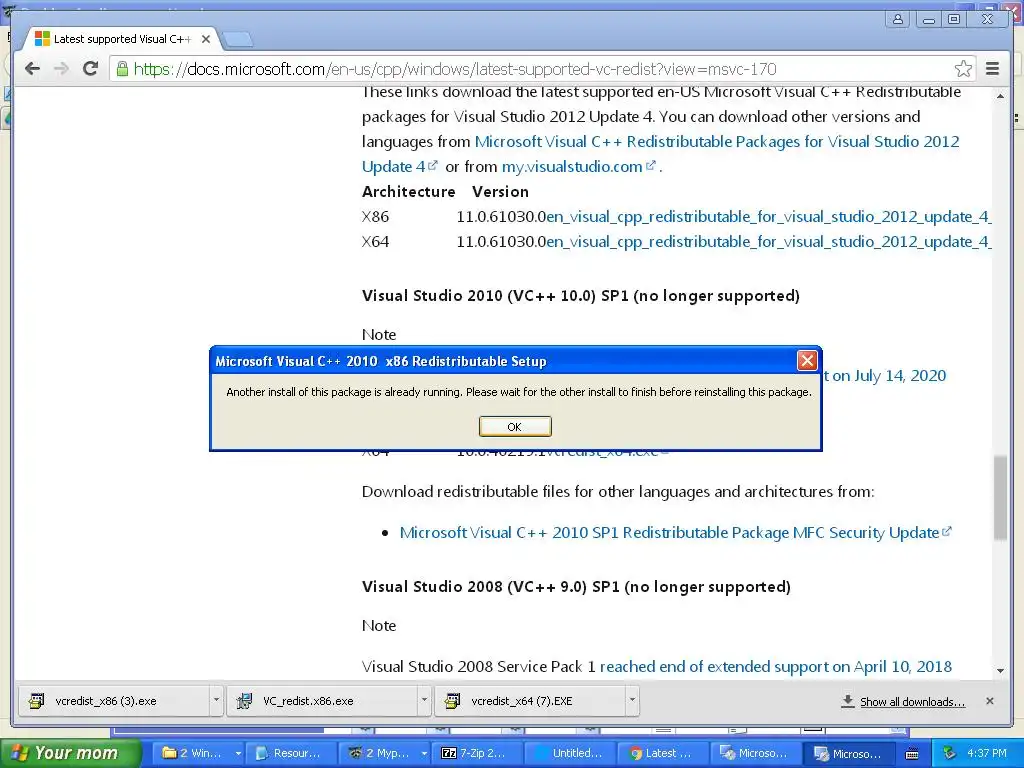The height and width of the screenshot is (768, 1024).
Task: Click the vertical scrollbar thumb
Action: (1000, 498)
